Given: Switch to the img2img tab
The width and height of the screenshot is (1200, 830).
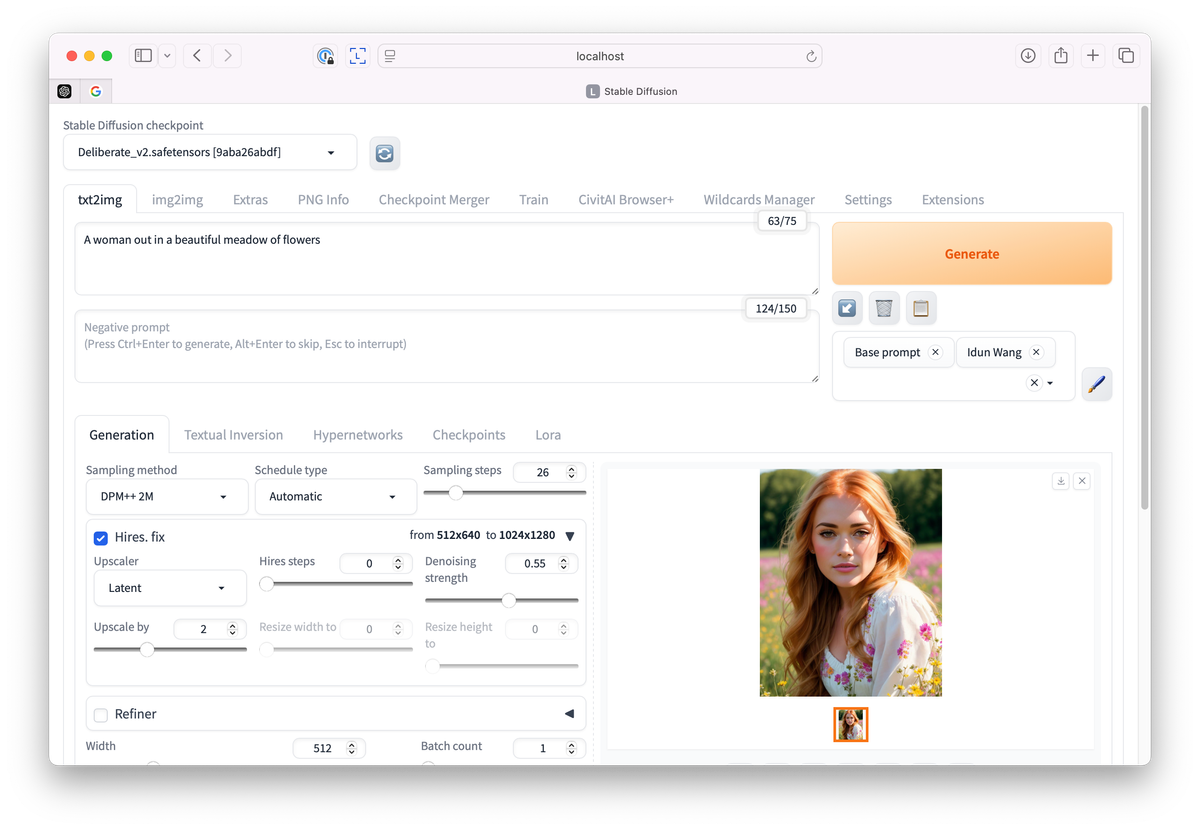Looking at the screenshot, I should (178, 199).
